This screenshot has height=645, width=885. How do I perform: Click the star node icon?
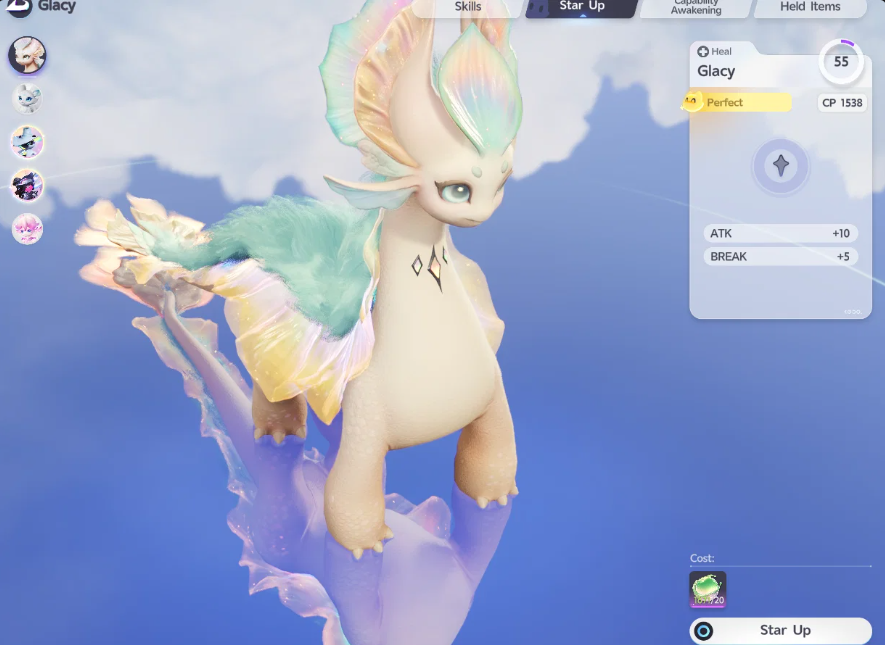(x=781, y=166)
